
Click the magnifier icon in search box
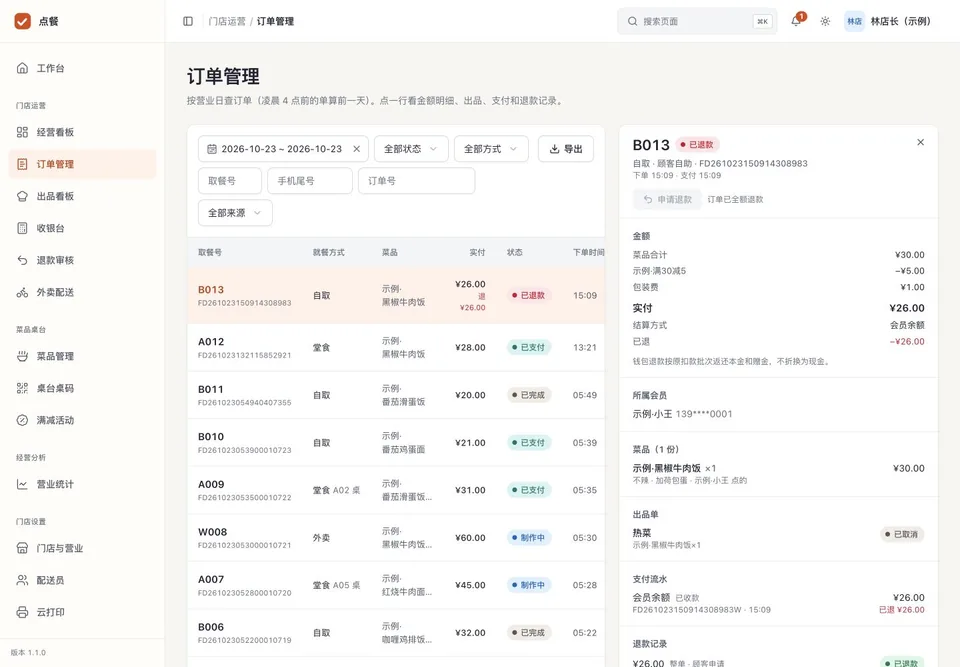click(632, 21)
